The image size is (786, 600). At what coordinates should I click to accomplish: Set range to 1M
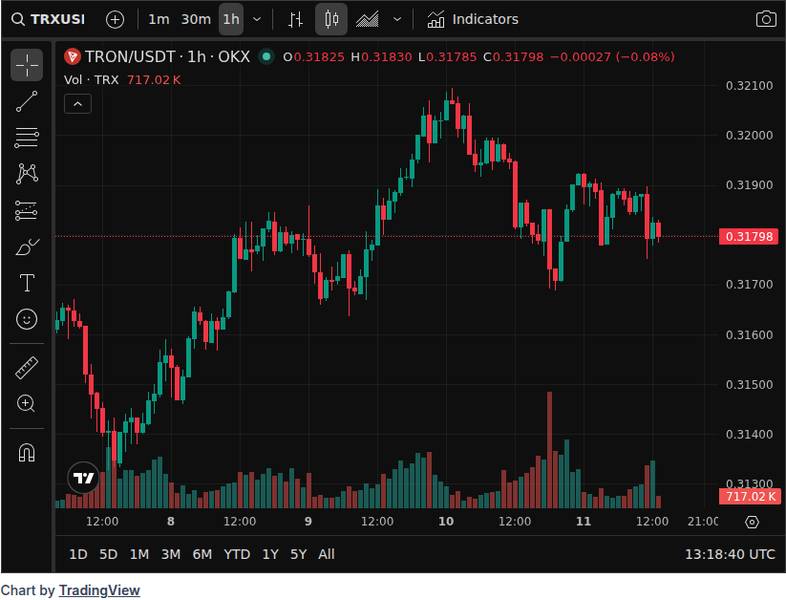(139, 554)
